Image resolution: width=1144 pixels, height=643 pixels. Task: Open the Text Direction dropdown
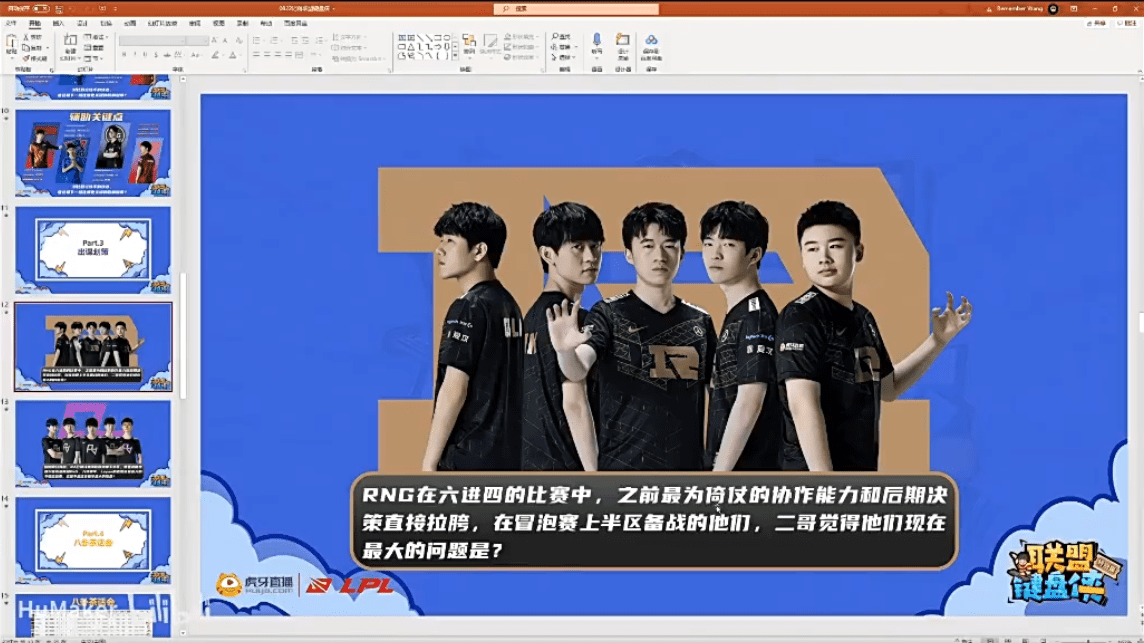349,37
